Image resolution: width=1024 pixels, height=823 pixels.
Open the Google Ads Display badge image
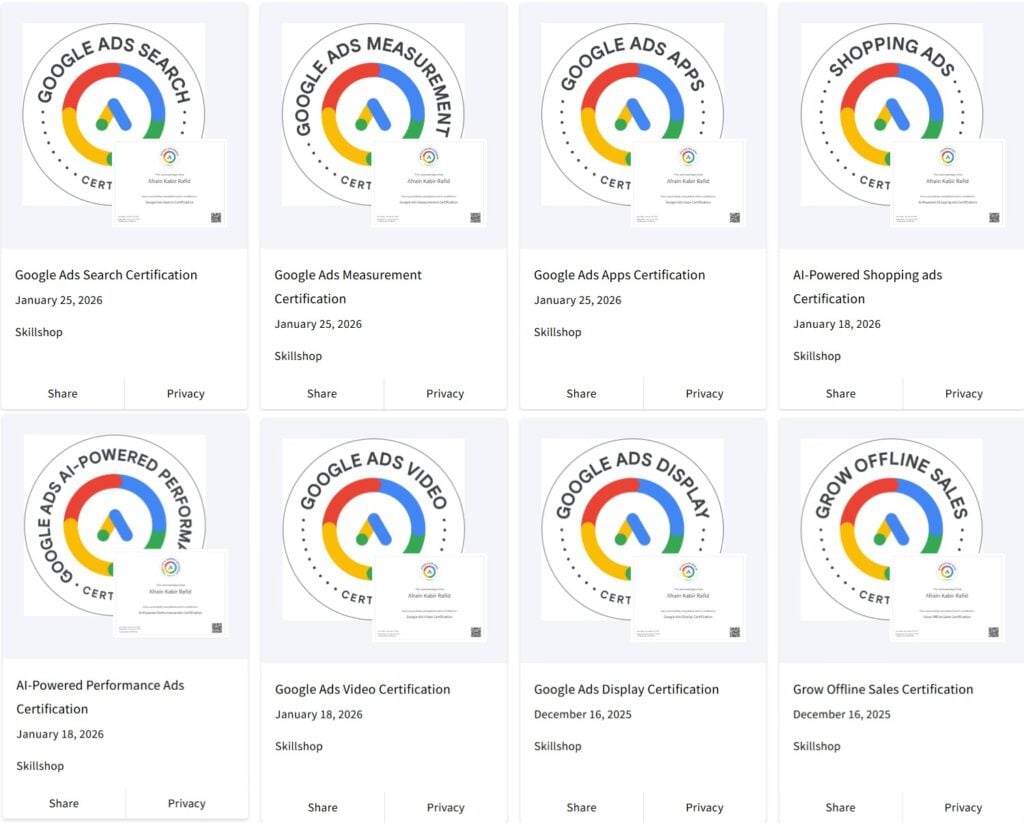coord(632,529)
